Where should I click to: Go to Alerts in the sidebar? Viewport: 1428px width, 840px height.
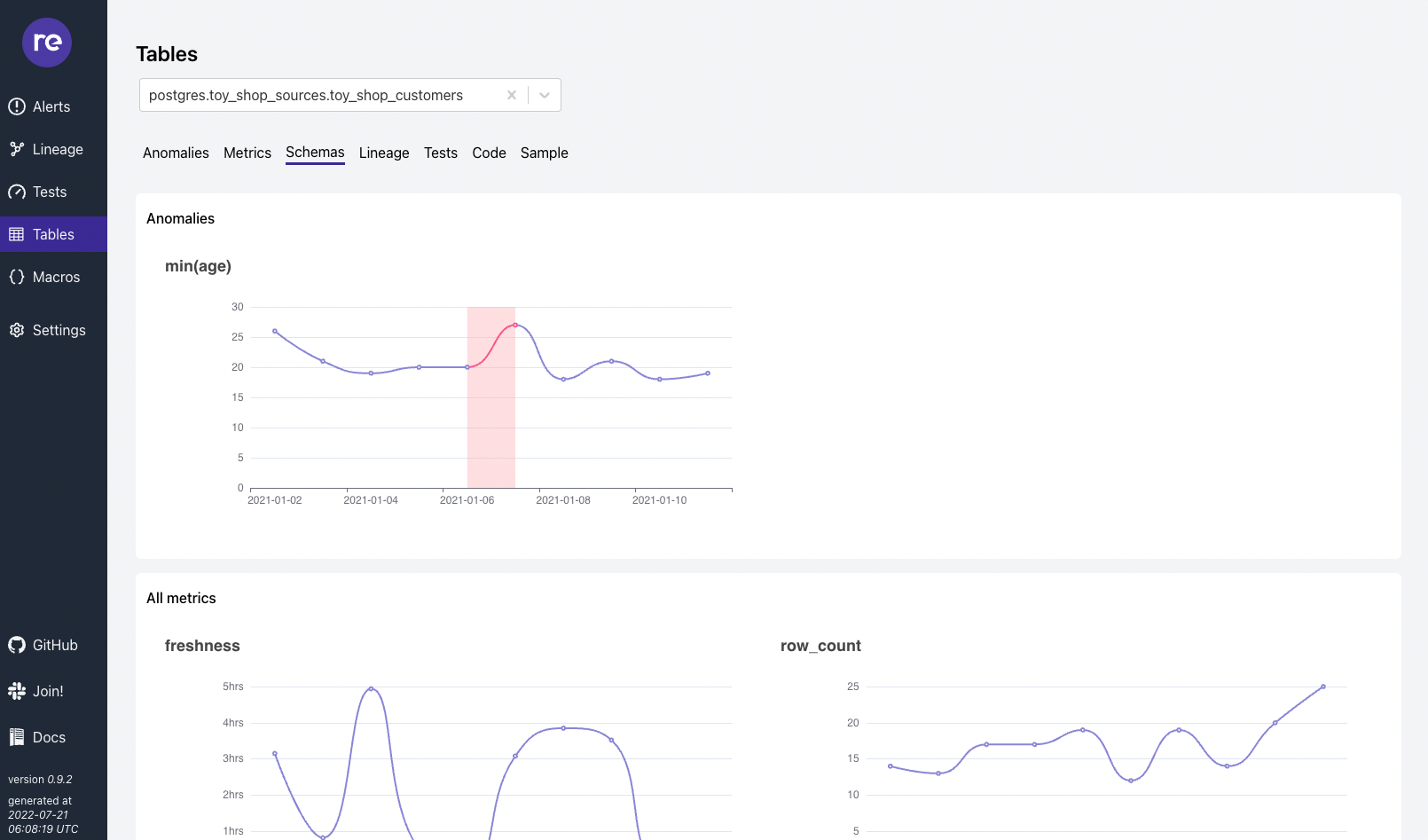[53, 106]
